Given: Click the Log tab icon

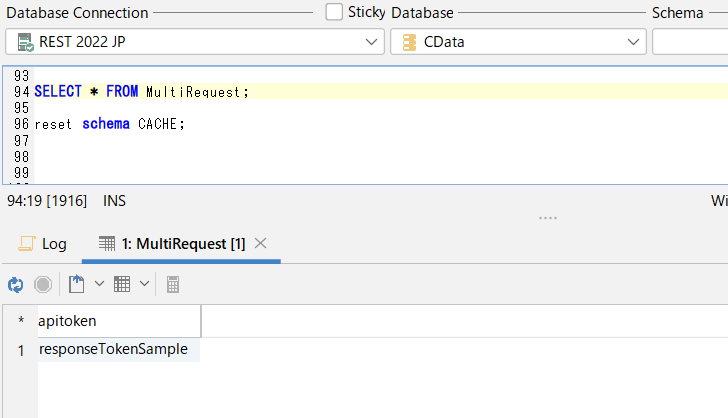Looking at the screenshot, I should [27, 243].
